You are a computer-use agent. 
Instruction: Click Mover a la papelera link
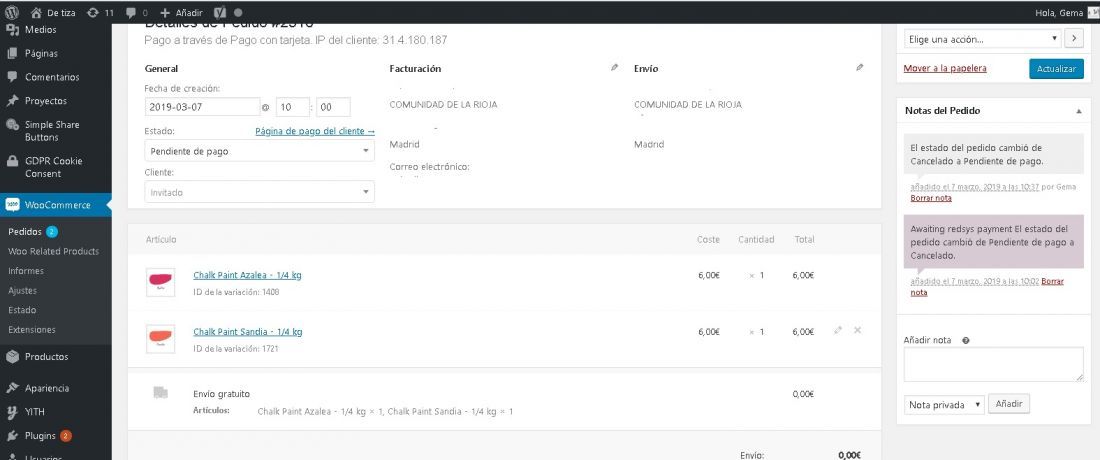click(945, 69)
